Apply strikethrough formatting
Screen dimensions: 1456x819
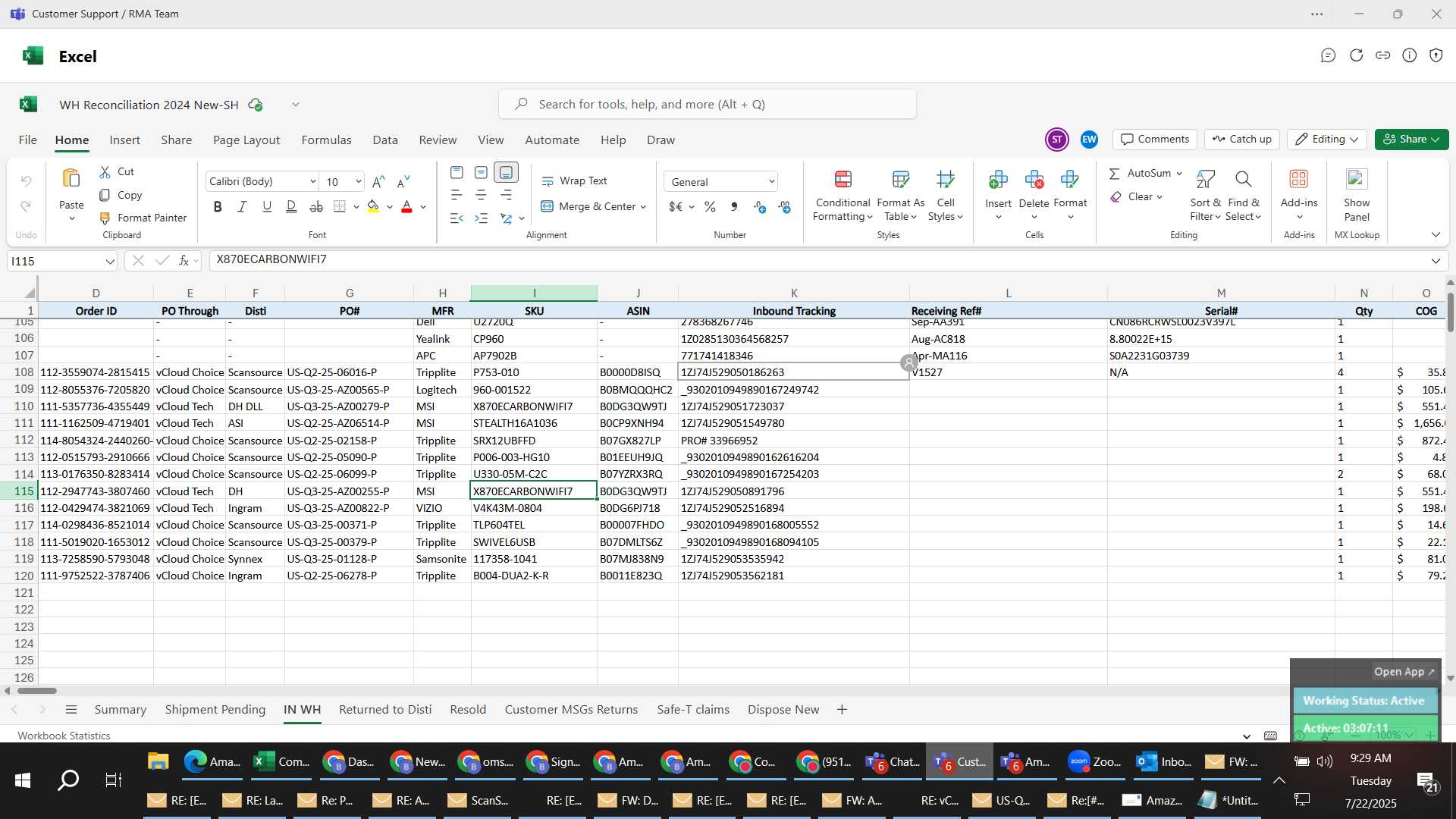pos(316,206)
